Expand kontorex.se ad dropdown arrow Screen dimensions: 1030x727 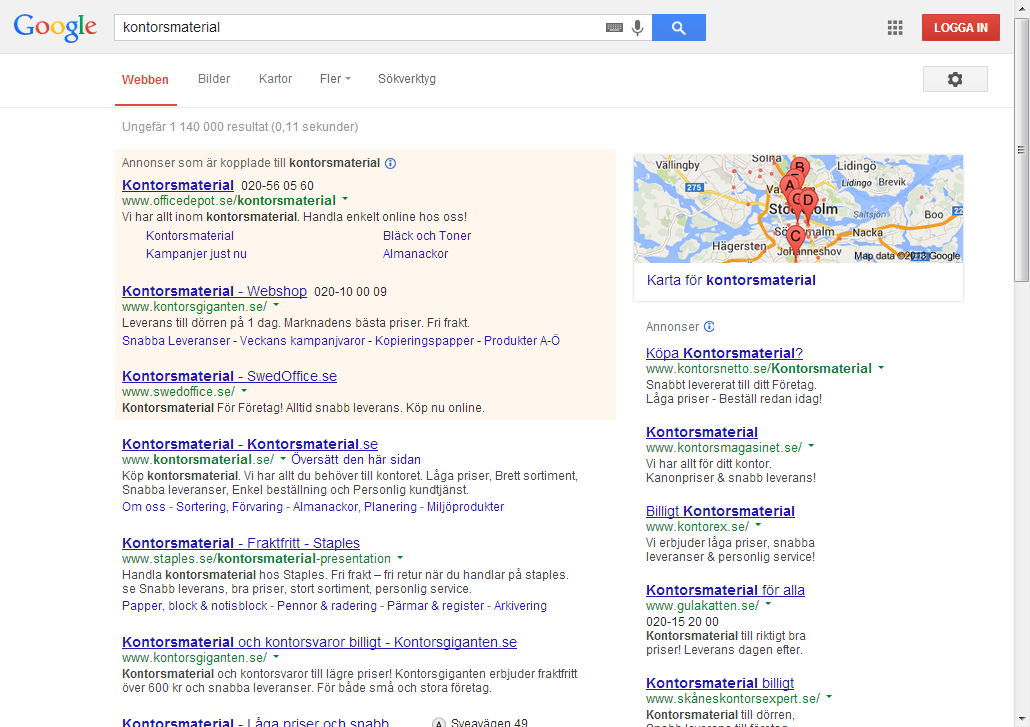pyautogui.click(x=758, y=525)
